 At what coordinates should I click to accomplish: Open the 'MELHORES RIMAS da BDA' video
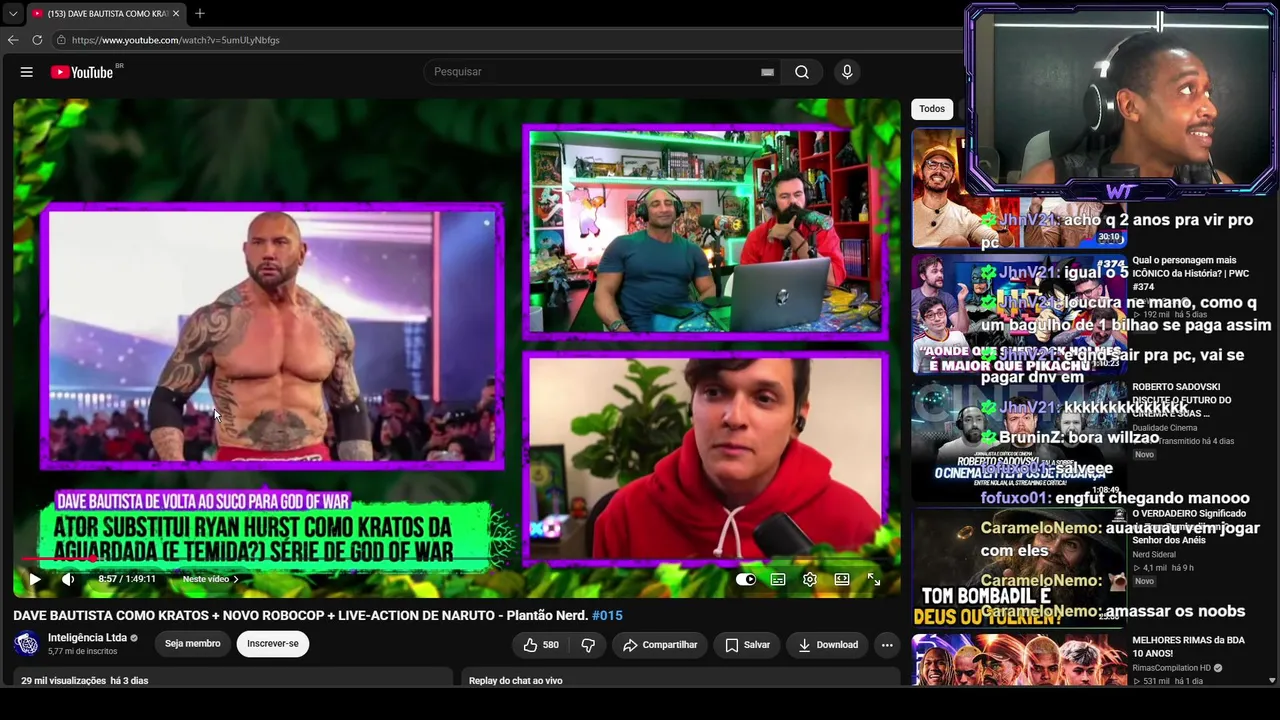pyautogui.click(x=1189, y=646)
